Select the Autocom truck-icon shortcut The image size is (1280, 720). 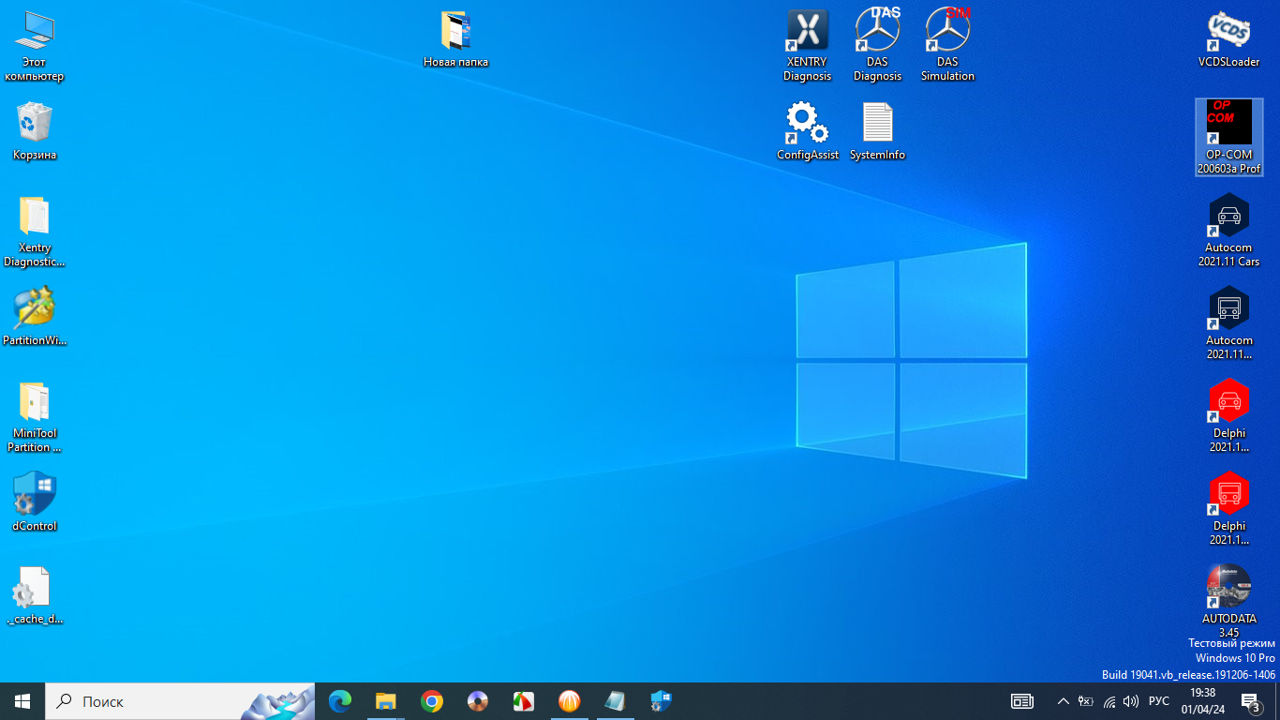point(1229,324)
